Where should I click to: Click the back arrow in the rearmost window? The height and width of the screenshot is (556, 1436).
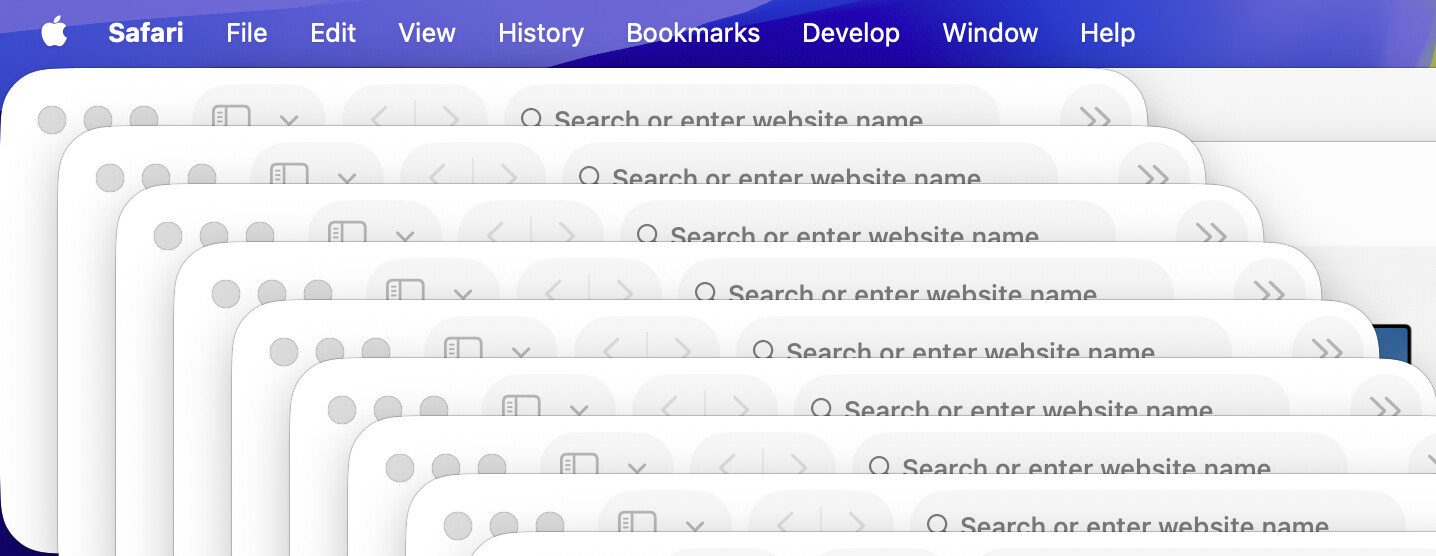click(380, 118)
